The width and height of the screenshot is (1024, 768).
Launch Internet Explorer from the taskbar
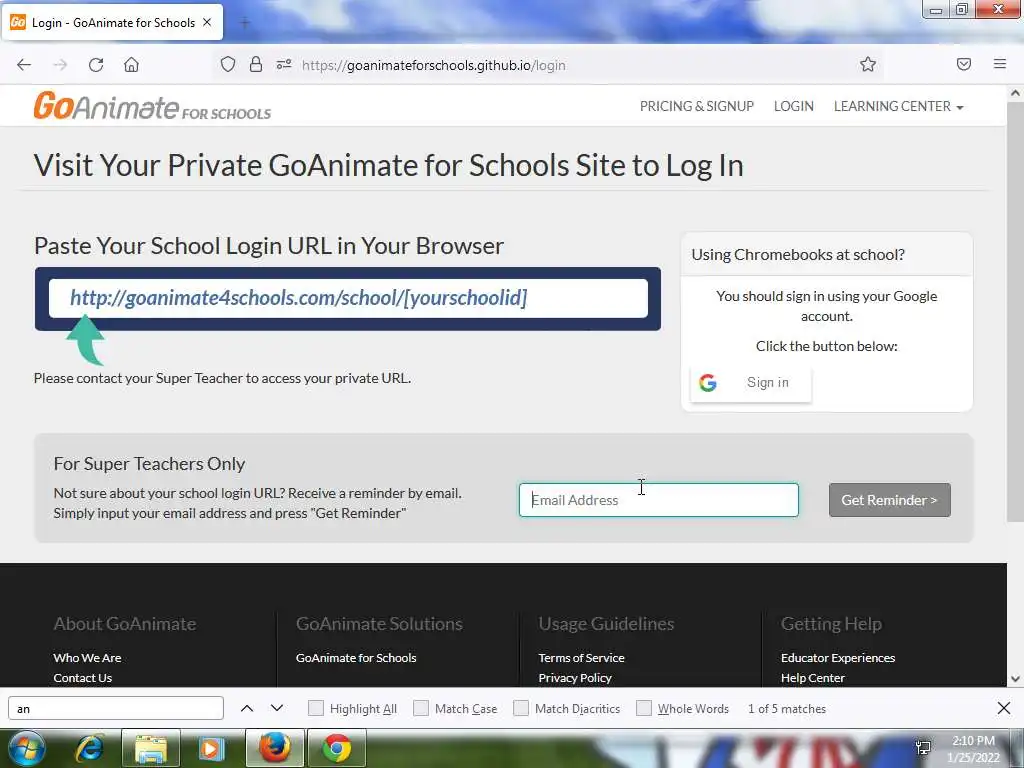[88, 749]
